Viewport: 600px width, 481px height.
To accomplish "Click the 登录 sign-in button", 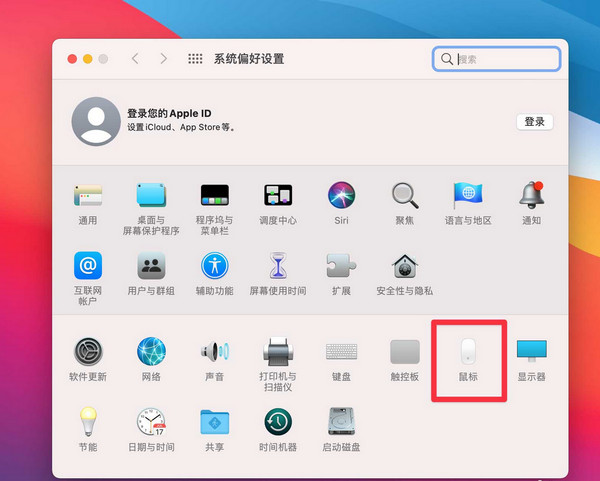I will click(x=535, y=122).
